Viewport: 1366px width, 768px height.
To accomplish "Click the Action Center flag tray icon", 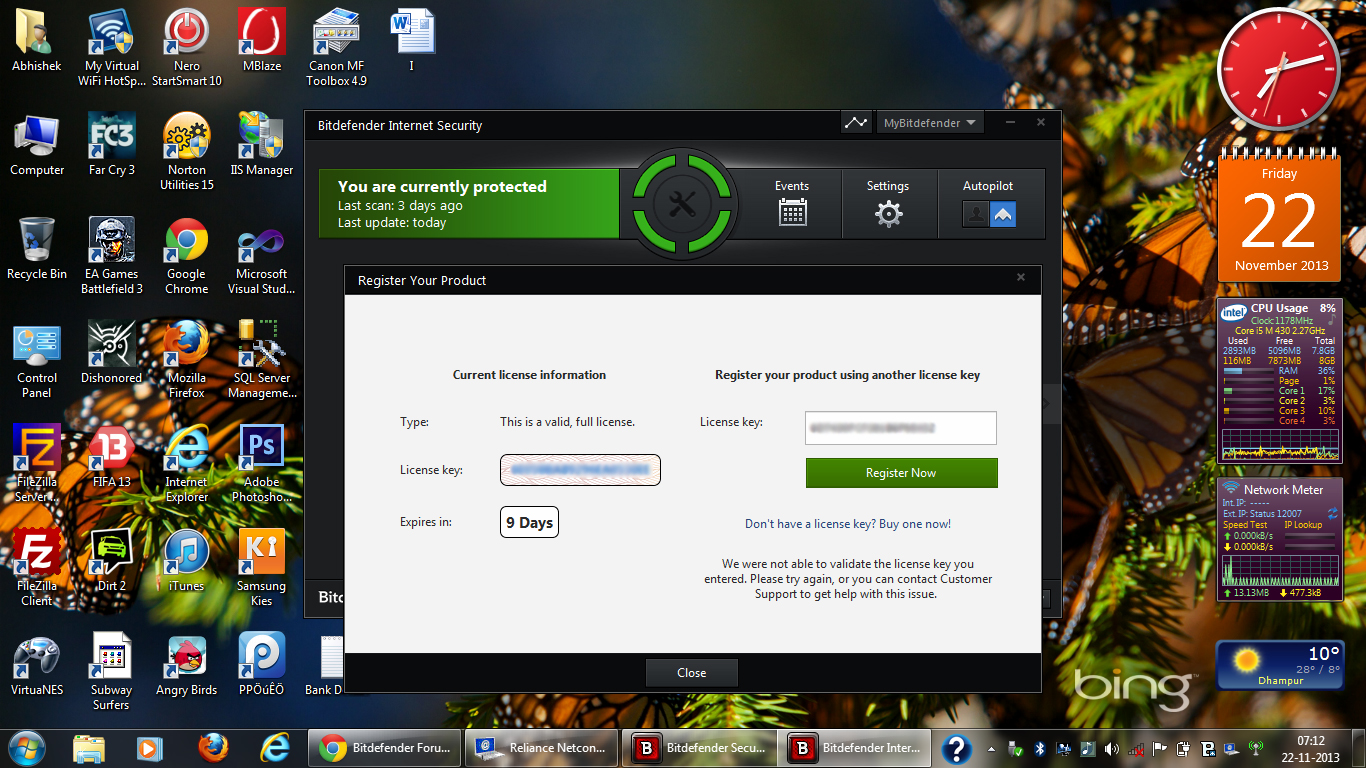I will 1159,748.
